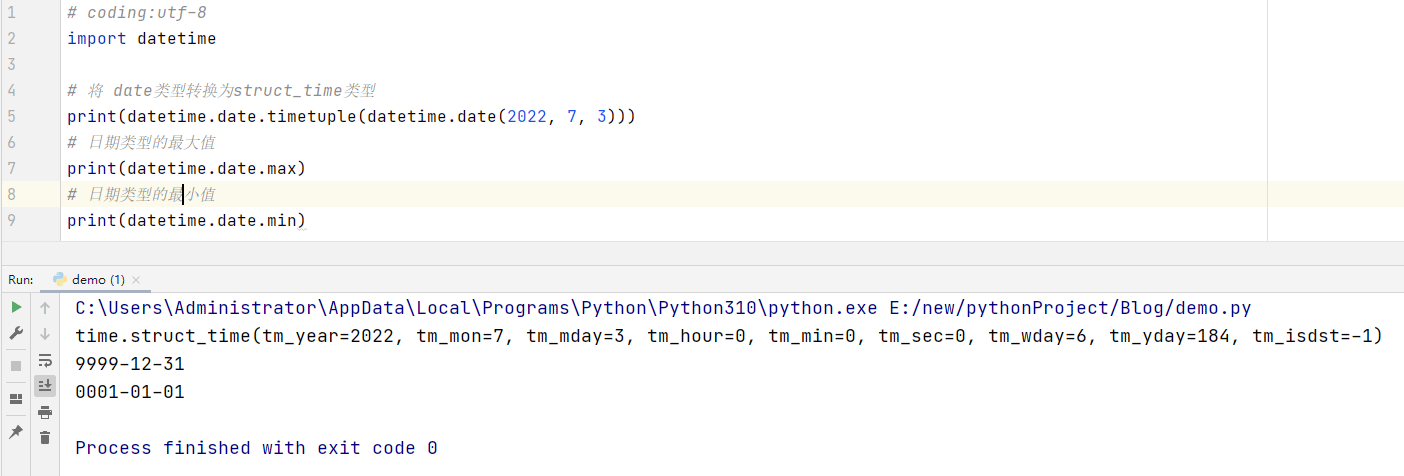Viewport: 1404px width, 476px height.
Task: Place cursor at end of print(datetime.date.min)
Action: point(306,220)
